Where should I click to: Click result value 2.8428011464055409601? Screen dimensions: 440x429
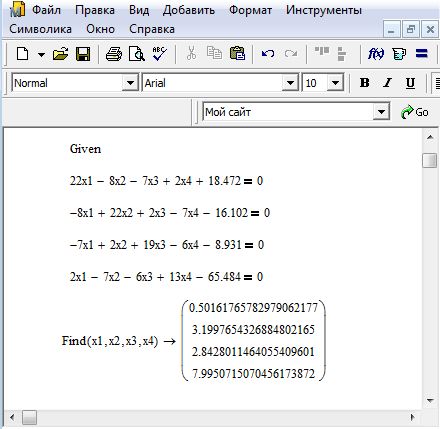pos(253,352)
